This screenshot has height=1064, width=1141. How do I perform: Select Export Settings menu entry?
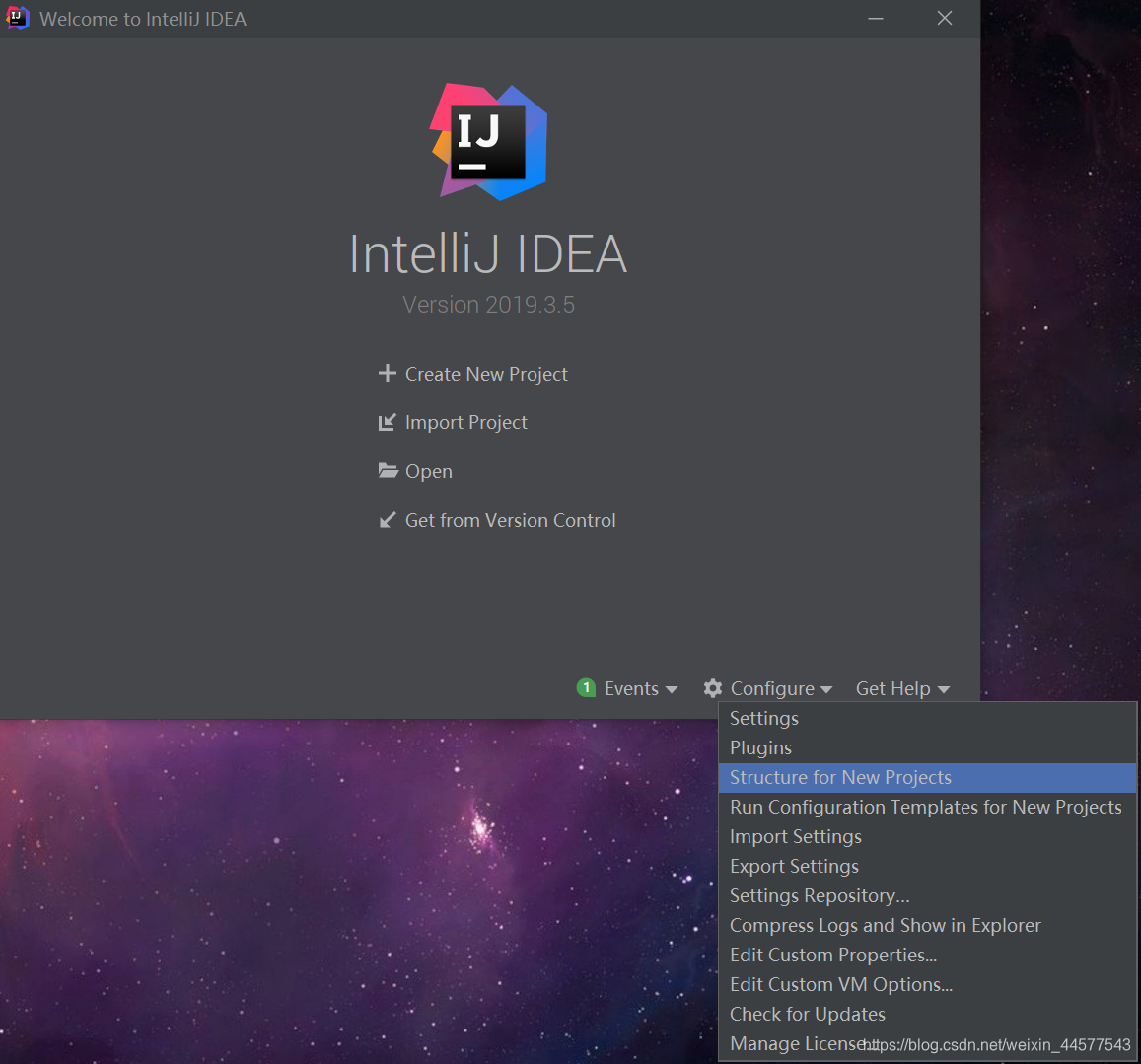tap(927, 867)
